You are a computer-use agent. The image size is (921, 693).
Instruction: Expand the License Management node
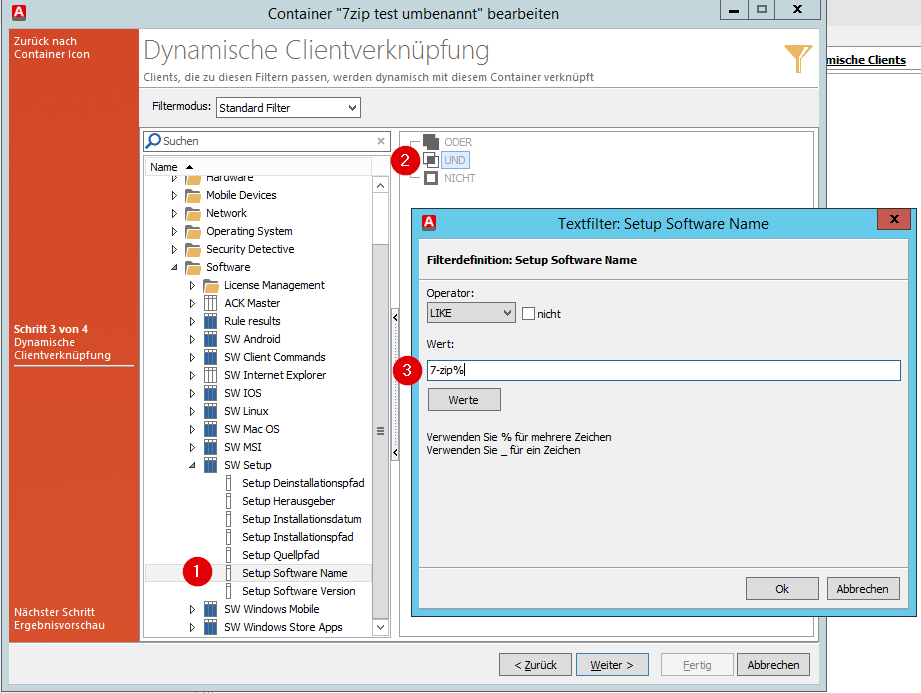(x=192, y=285)
